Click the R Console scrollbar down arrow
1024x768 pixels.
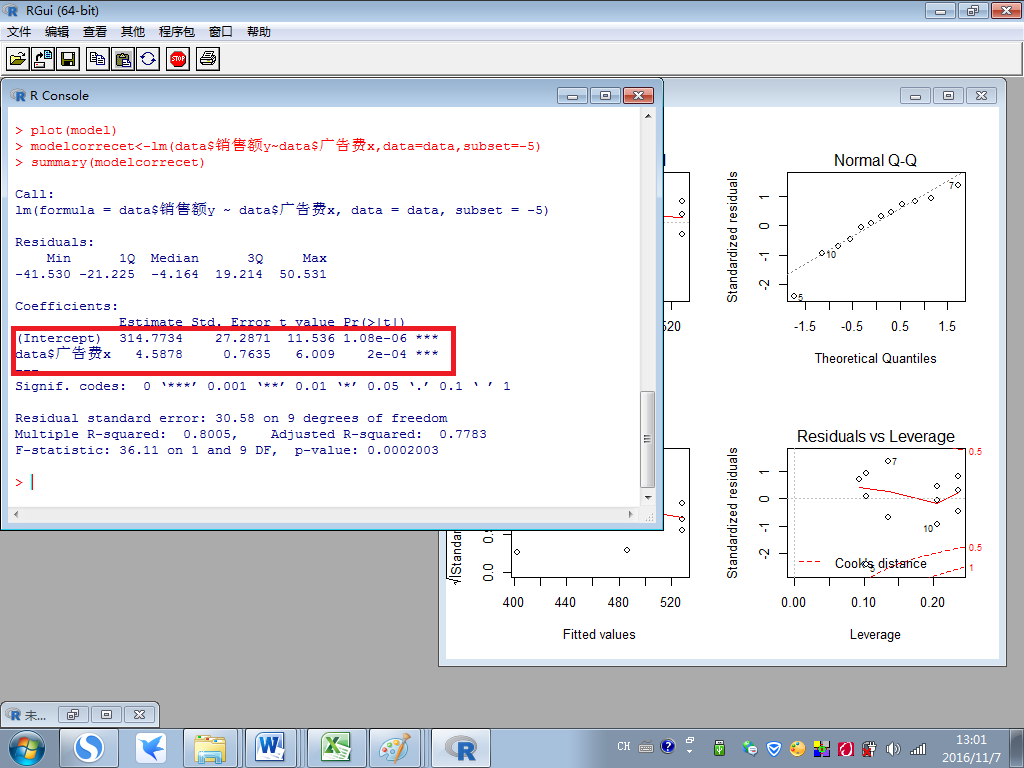click(647, 498)
